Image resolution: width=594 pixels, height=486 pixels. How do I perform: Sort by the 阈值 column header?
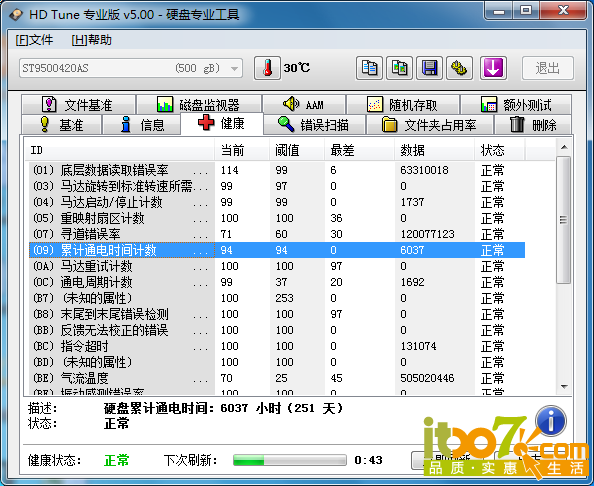297,150
